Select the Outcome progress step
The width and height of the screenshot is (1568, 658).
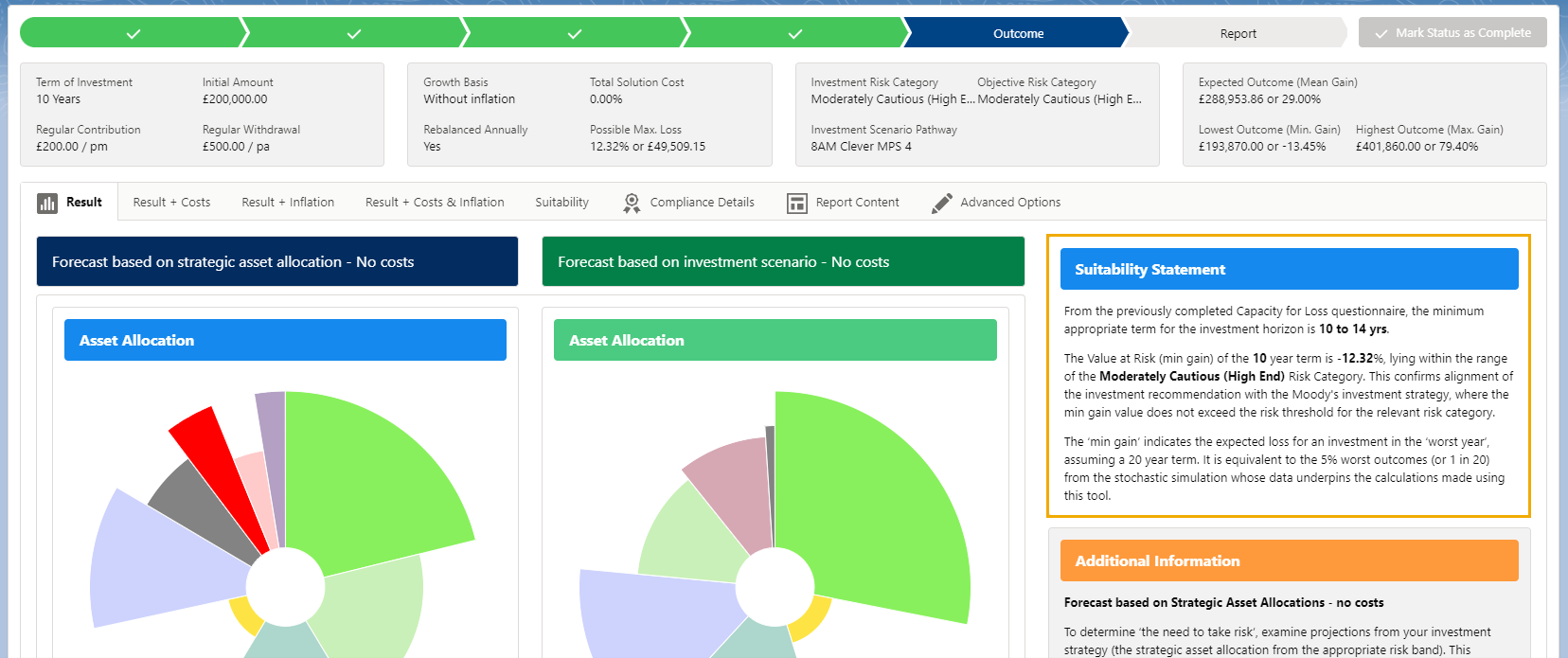pos(1018,33)
